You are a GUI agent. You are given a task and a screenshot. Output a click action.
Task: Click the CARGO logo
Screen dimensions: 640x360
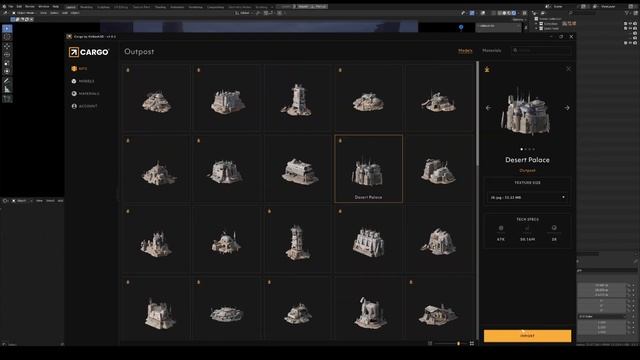[89, 52]
